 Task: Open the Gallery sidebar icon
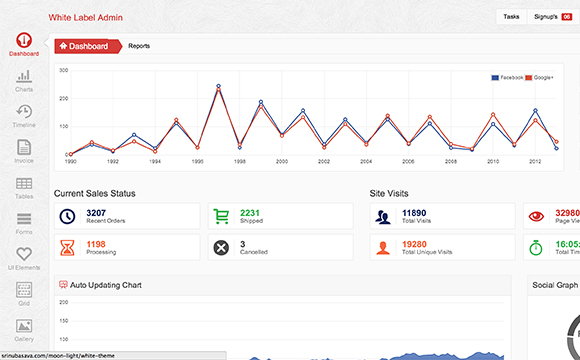pos(24,326)
